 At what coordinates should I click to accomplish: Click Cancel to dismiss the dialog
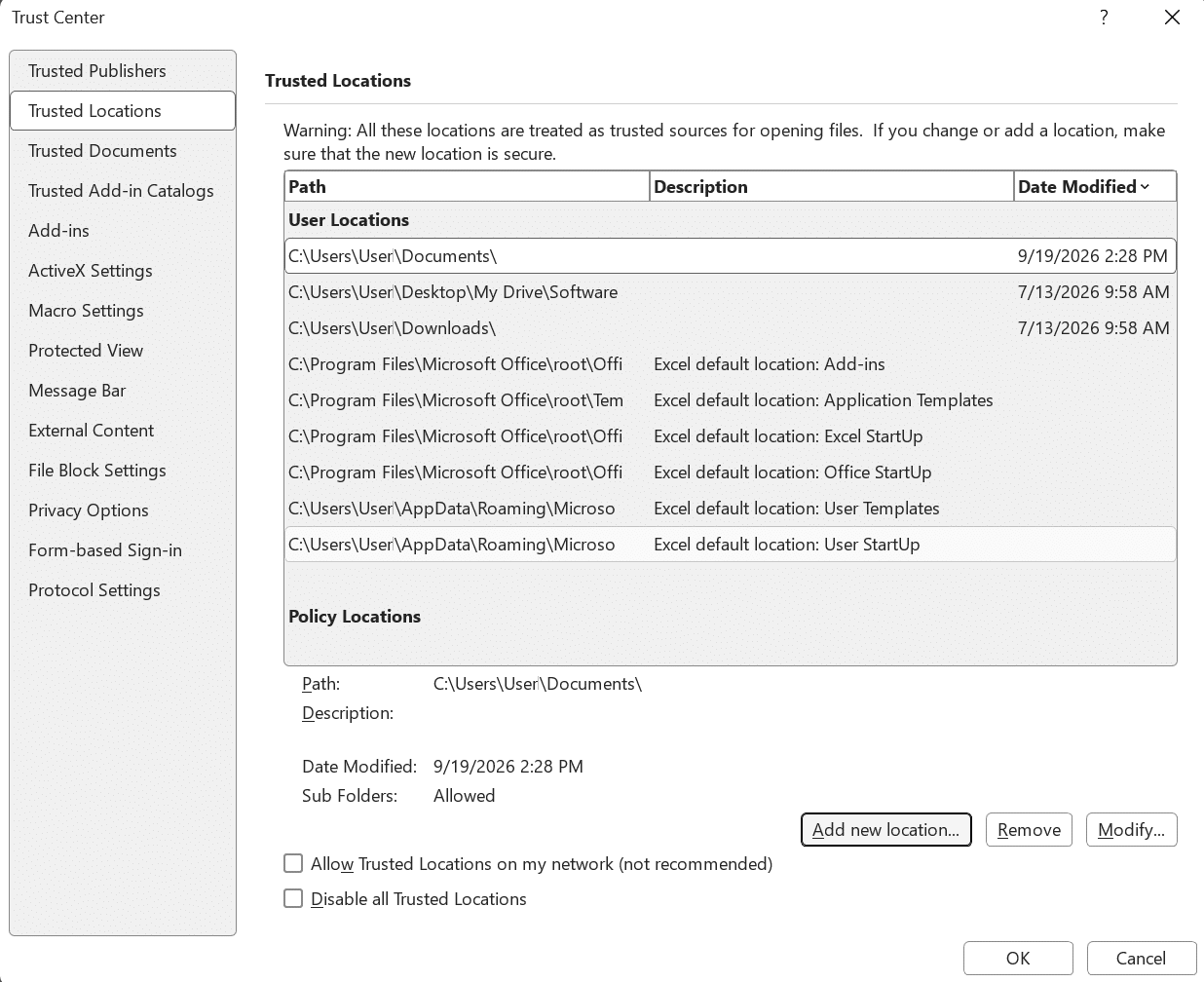(1141, 959)
